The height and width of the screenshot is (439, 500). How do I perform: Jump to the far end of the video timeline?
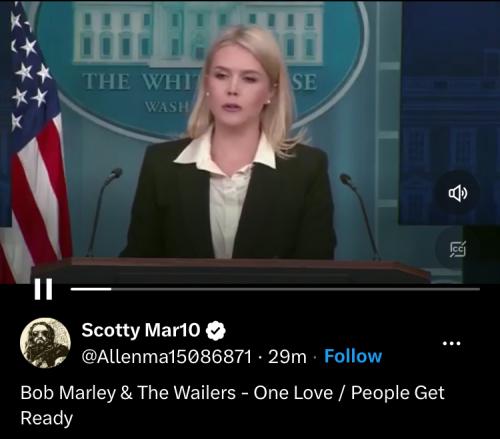click(x=479, y=289)
